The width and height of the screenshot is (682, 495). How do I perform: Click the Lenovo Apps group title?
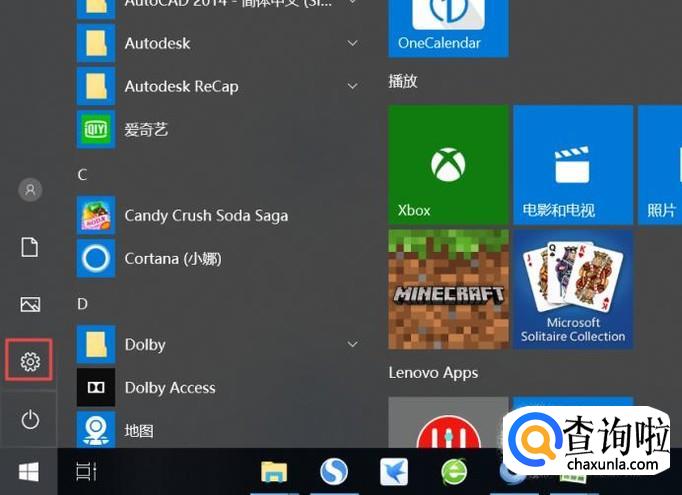coord(433,373)
